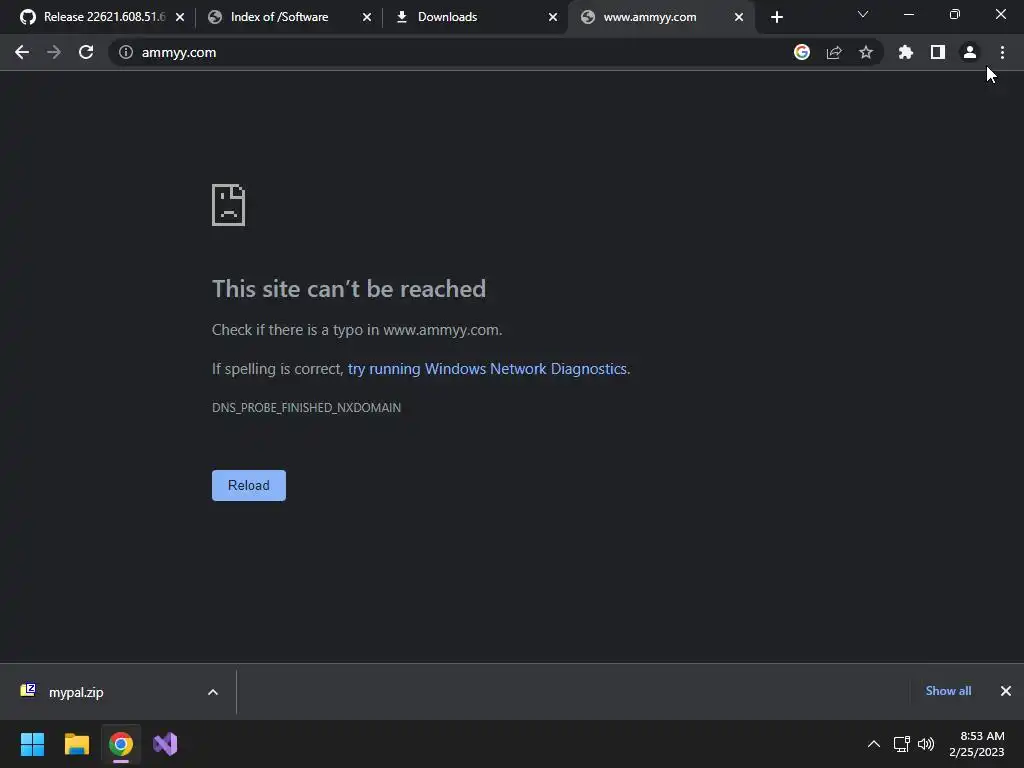1024x768 pixels.
Task: Open the network status tray icon
Action: click(901, 744)
